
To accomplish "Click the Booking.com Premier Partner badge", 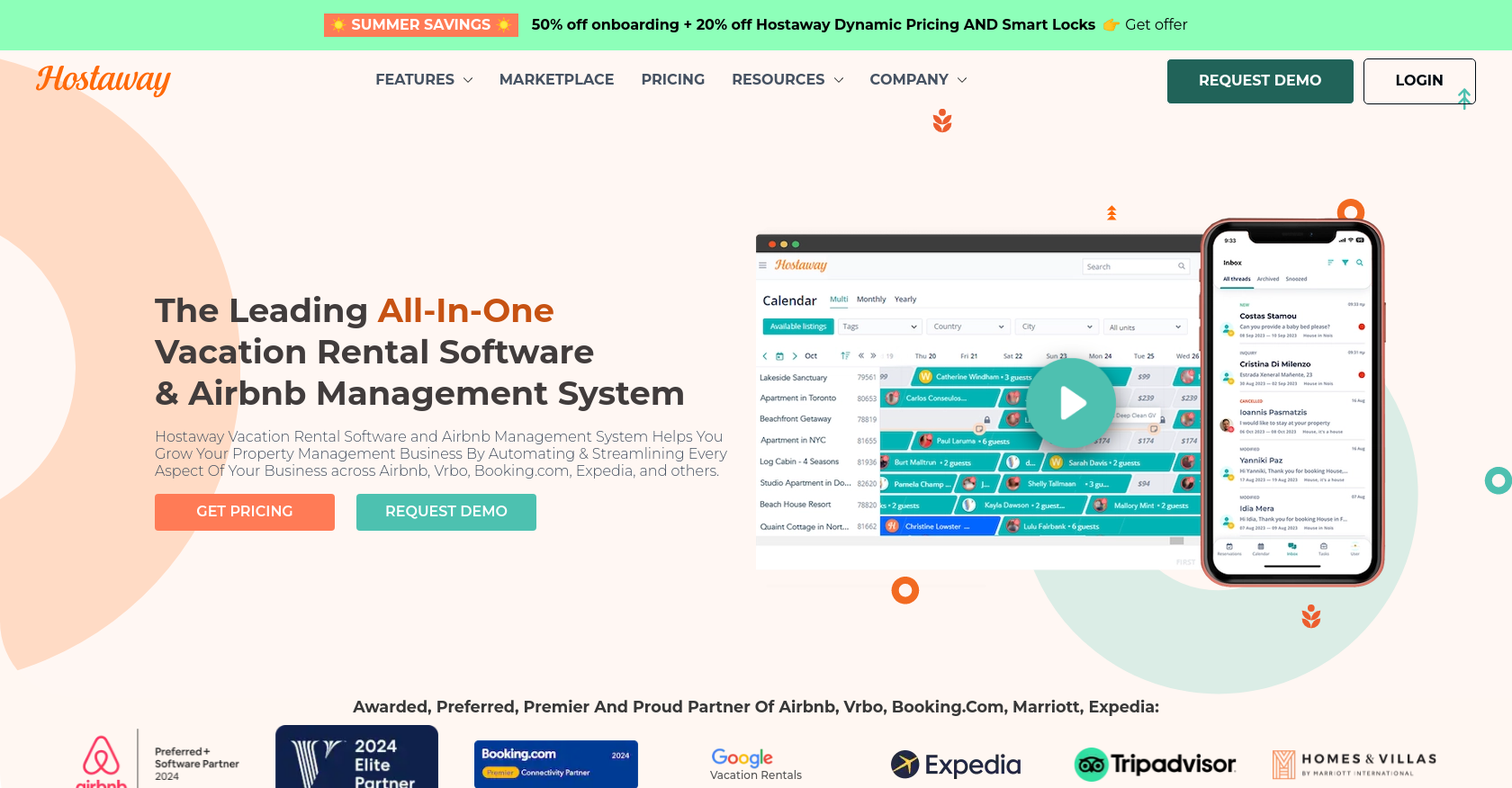I will pos(556,764).
